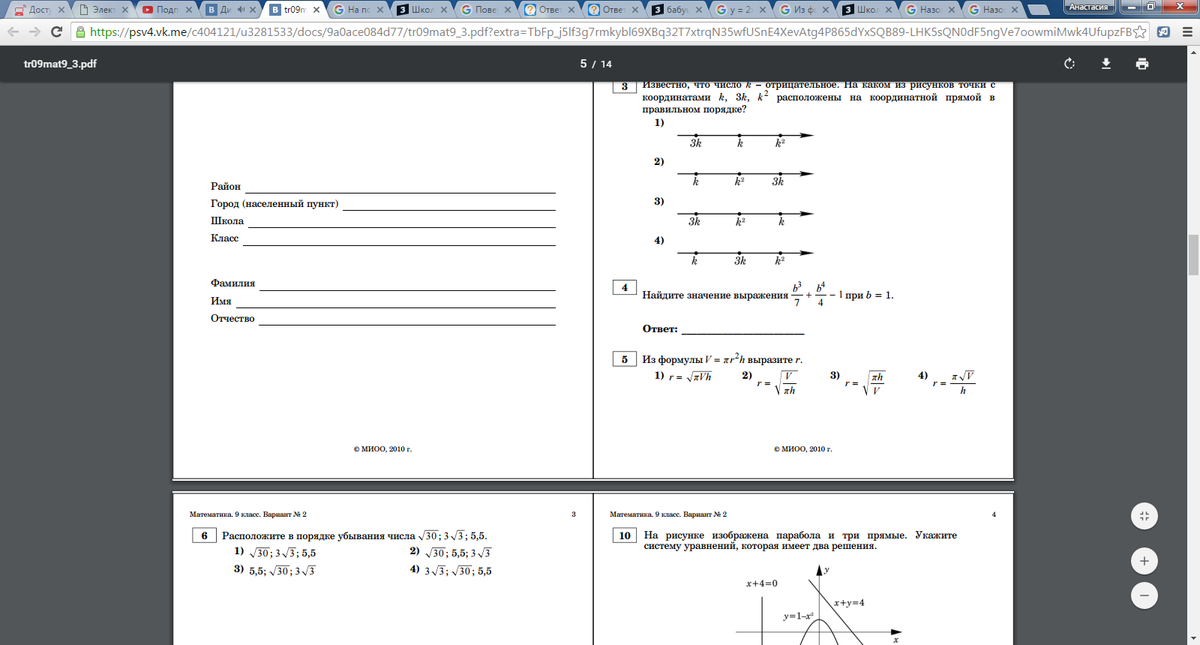
Task: Open the Chrome hamburger menu
Action: tap(1187, 31)
